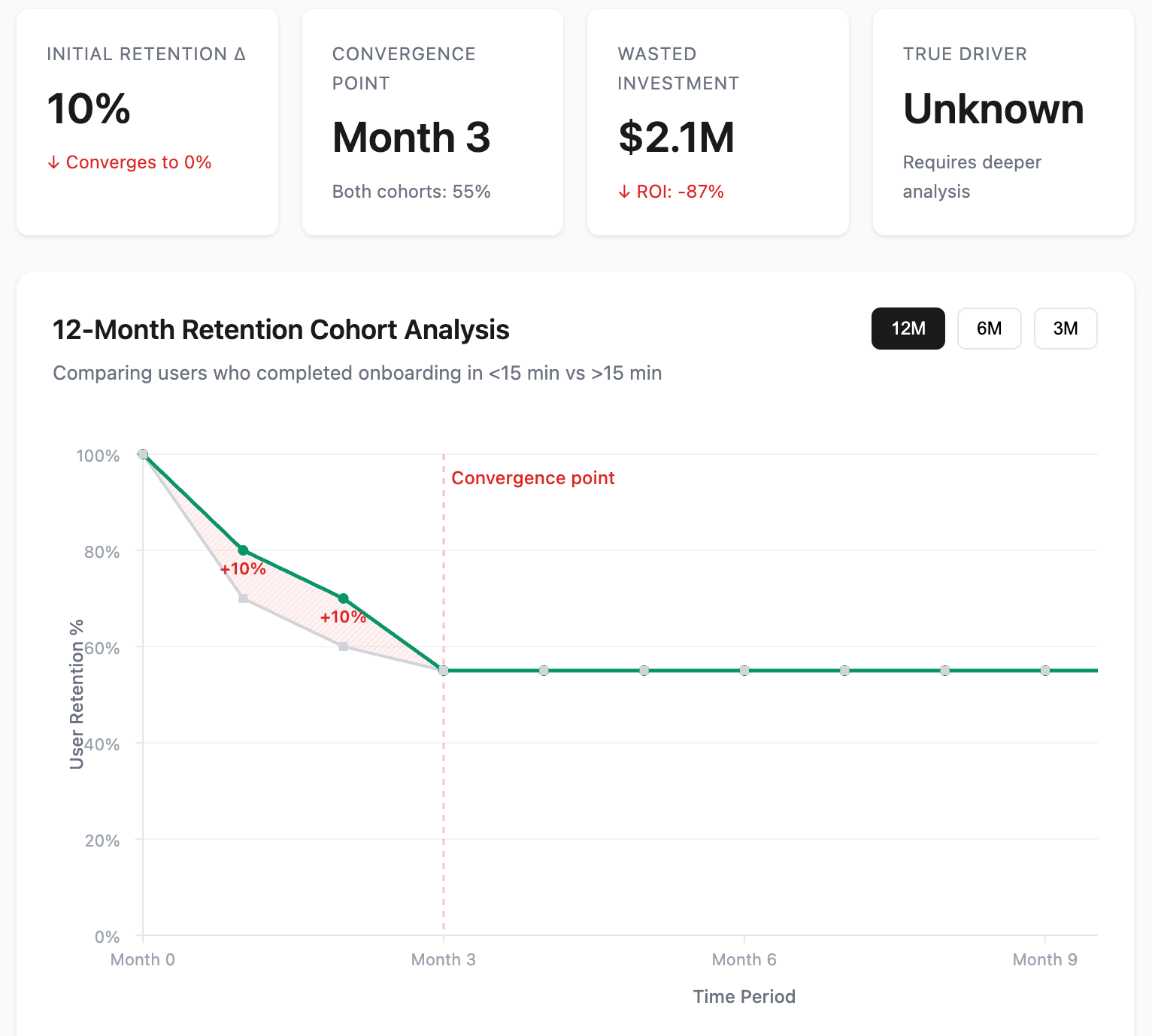Image resolution: width=1152 pixels, height=1036 pixels.
Task: Click the Month 9 data point on line
Action: coord(1045,671)
